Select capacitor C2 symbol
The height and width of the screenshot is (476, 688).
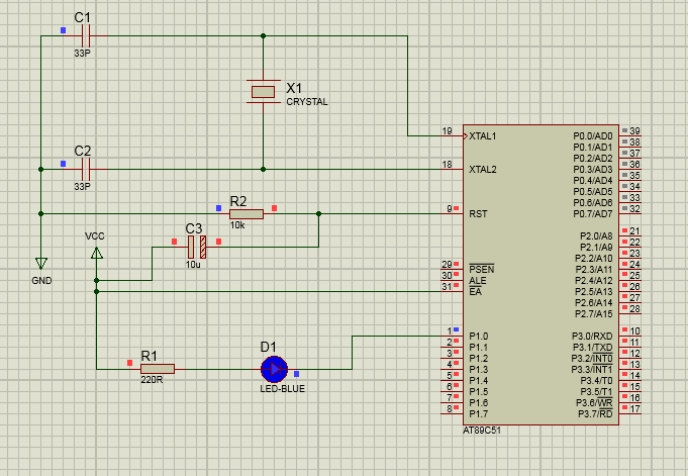tap(84, 169)
